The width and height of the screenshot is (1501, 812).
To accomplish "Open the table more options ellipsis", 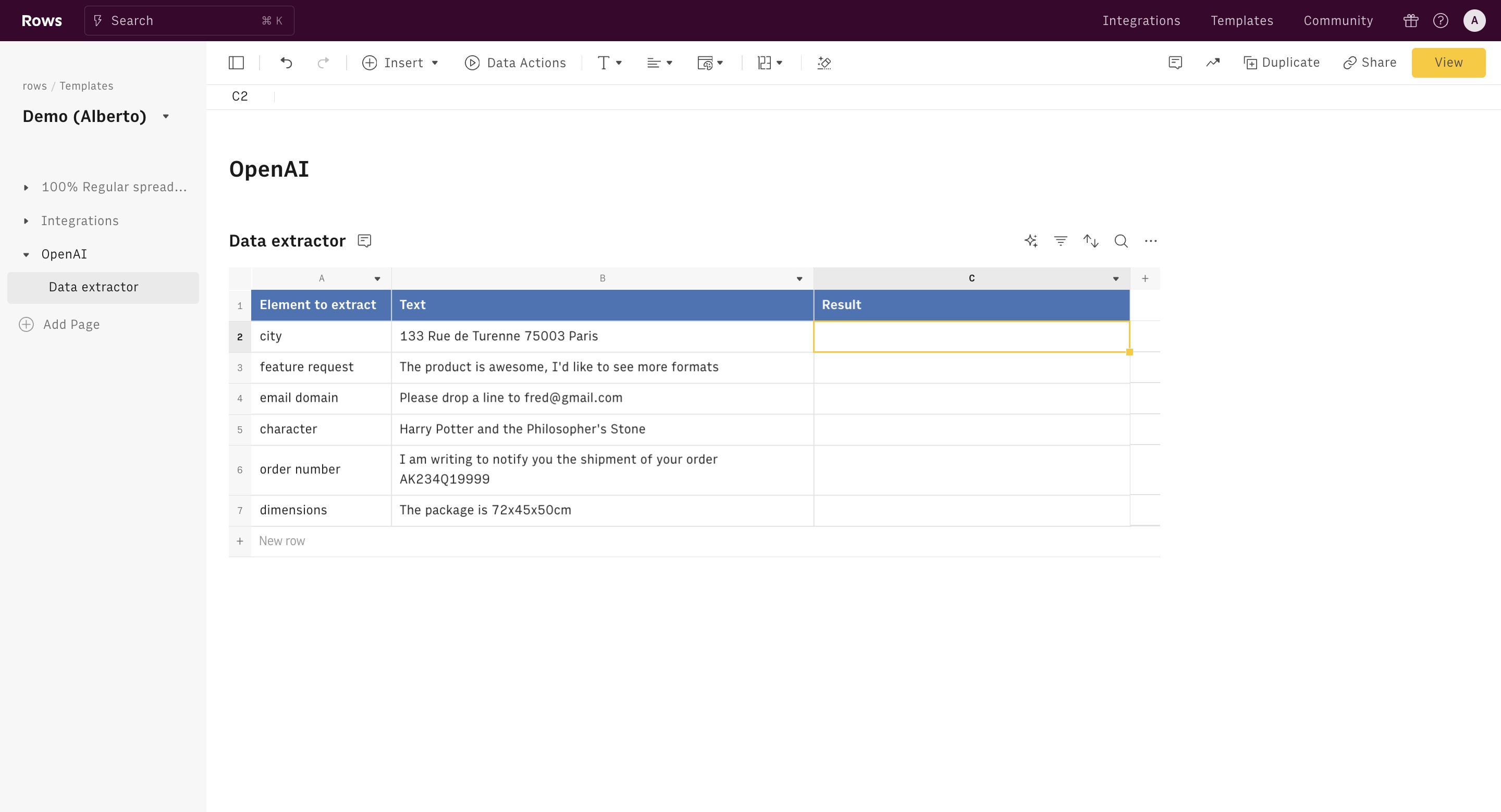I will pos(1150,241).
